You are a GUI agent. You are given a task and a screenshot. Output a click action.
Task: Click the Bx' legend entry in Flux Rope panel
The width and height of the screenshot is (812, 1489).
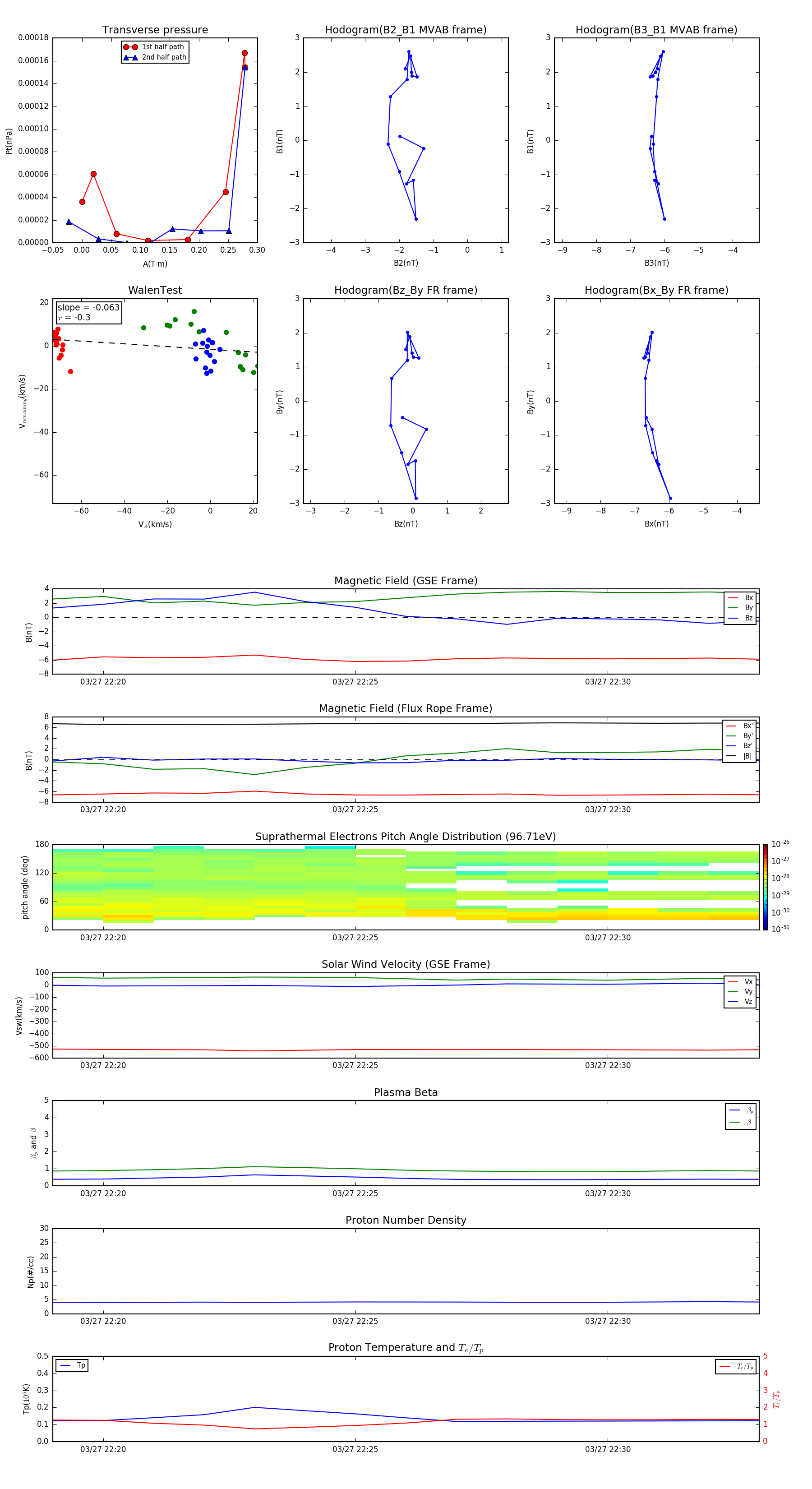[x=739, y=726]
